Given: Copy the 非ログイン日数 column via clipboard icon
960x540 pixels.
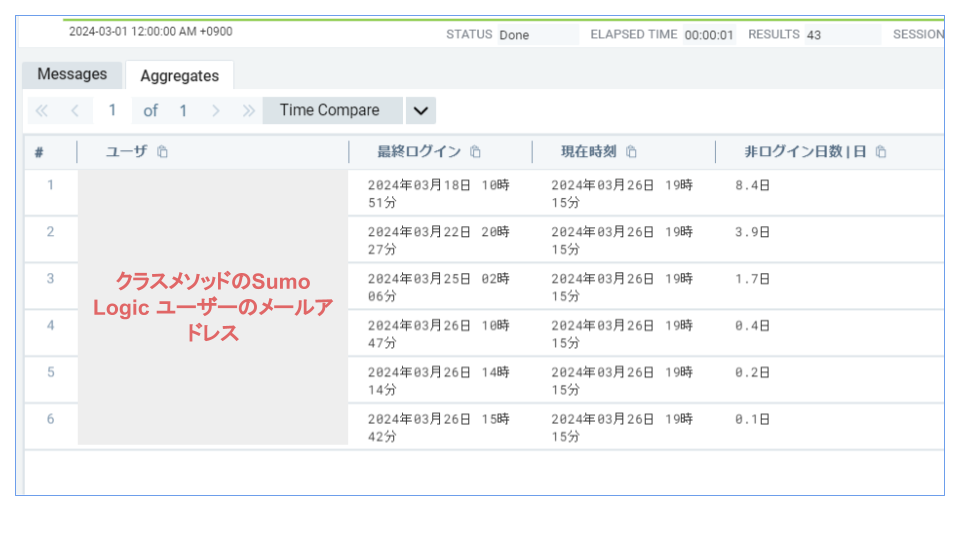Looking at the screenshot, I should click(880, 152).
